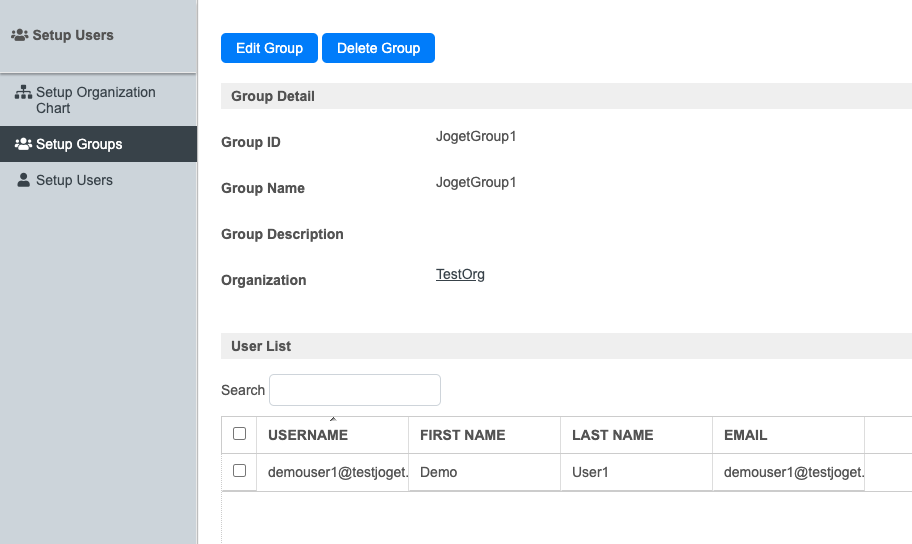The height and width of the screenshot is (544, 912).
Task: Tick the select-all checkbox in the table header
Action: click(239, 434)
